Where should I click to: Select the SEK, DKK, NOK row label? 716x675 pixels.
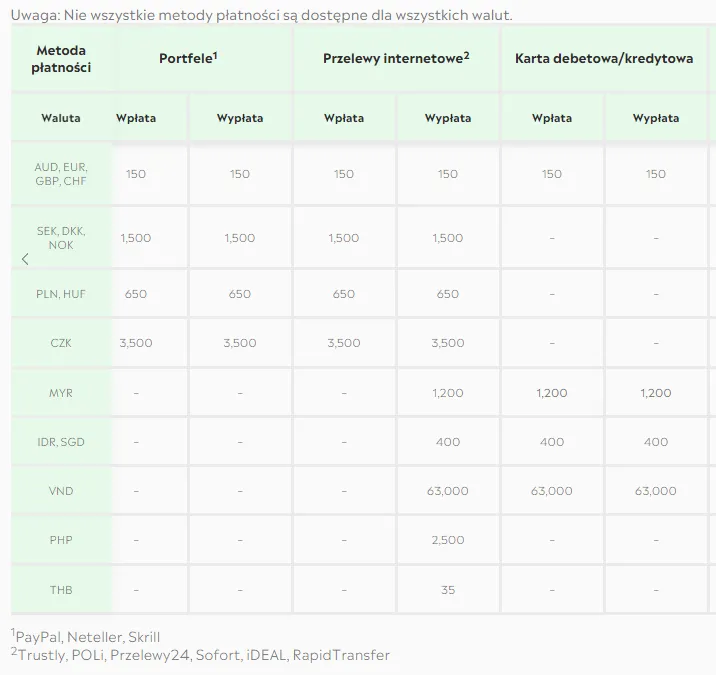click(61, 238)
